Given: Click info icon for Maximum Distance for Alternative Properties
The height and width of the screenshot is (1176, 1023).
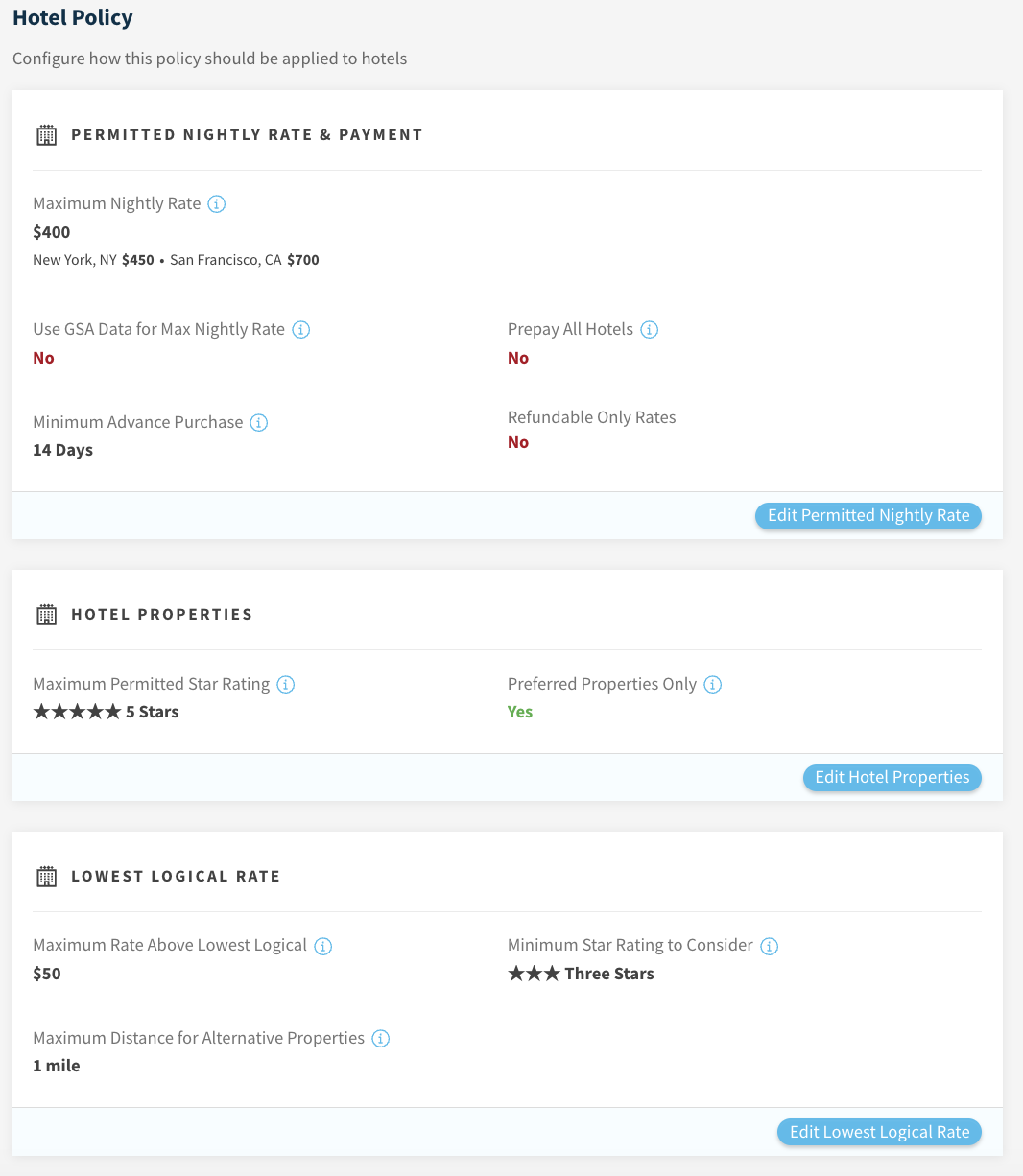Looking at the screenshot, I should point(381,1038).
